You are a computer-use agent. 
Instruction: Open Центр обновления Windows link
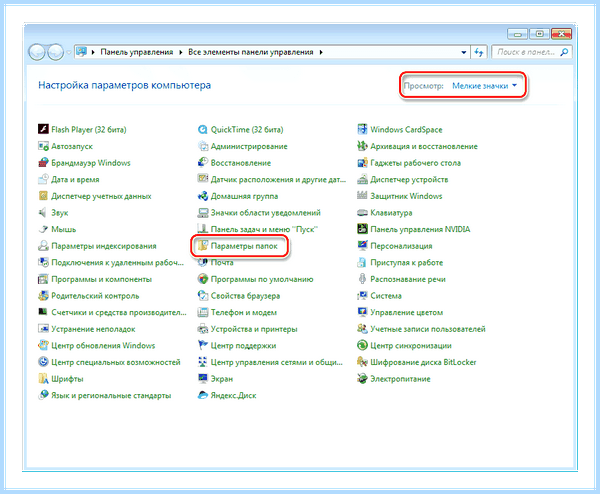click(x=103, y=346)
